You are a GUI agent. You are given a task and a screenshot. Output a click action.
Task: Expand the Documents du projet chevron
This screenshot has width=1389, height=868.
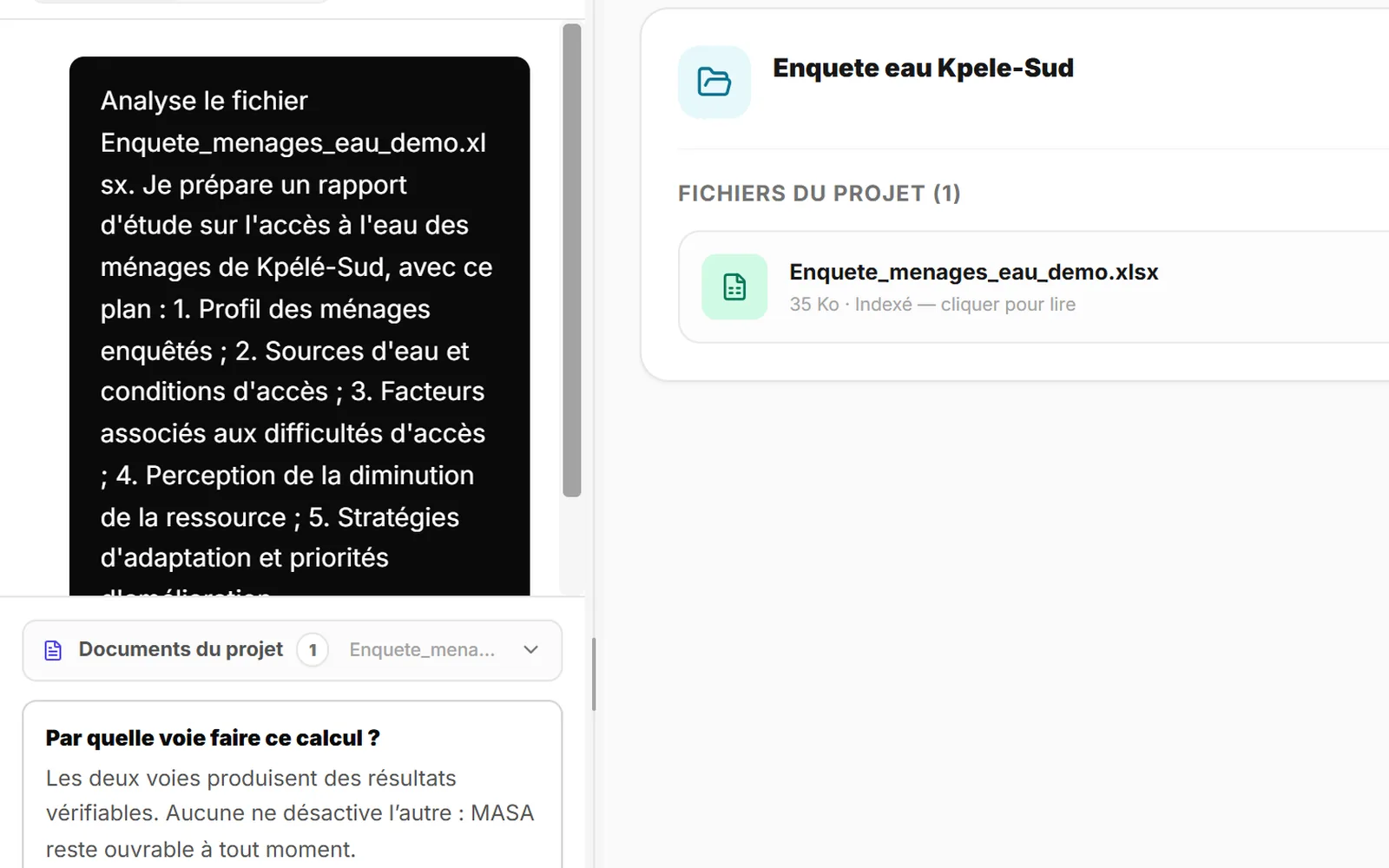531,650
